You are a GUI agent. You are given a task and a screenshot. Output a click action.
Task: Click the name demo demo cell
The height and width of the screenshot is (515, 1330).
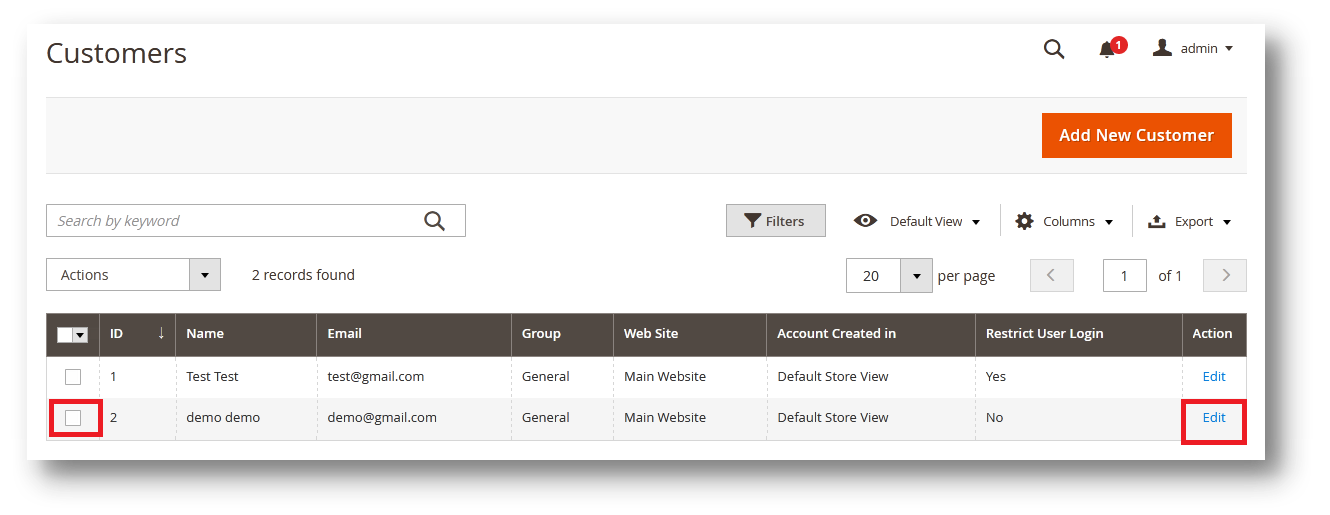[x=223, y=418]
